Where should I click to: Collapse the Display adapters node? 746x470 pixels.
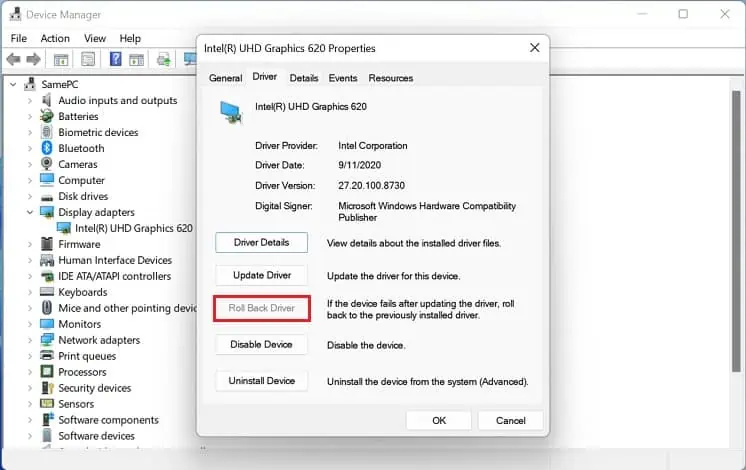point(29,212)
